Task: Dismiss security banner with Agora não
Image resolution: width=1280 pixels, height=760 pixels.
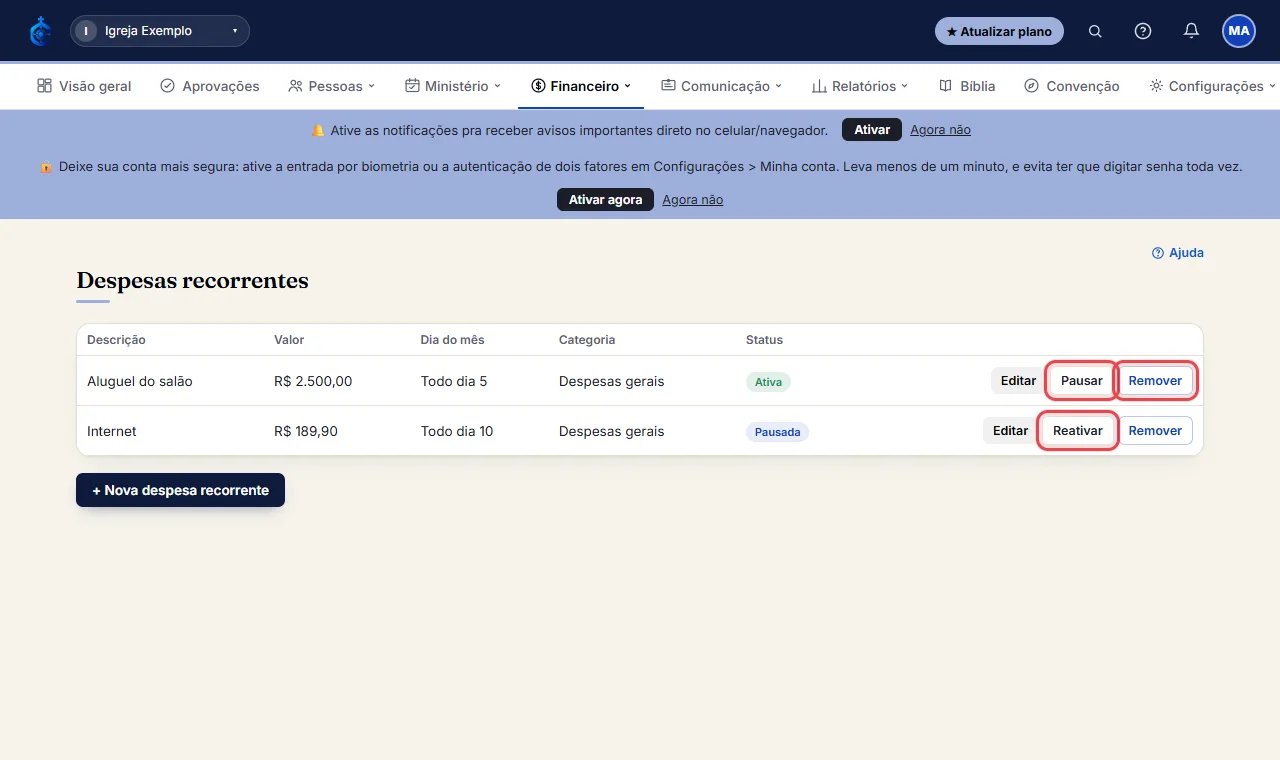Action: [x=692, y=200]
